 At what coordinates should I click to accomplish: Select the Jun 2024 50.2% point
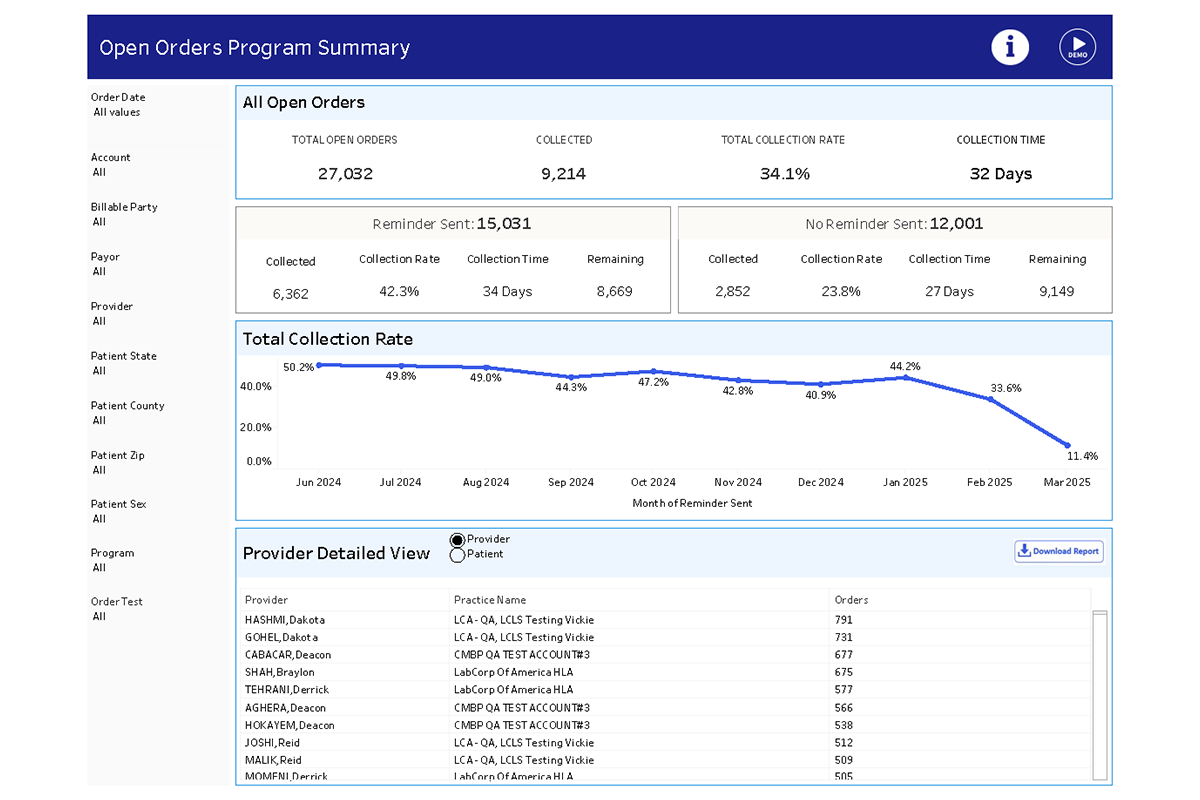tap(319, 366)
